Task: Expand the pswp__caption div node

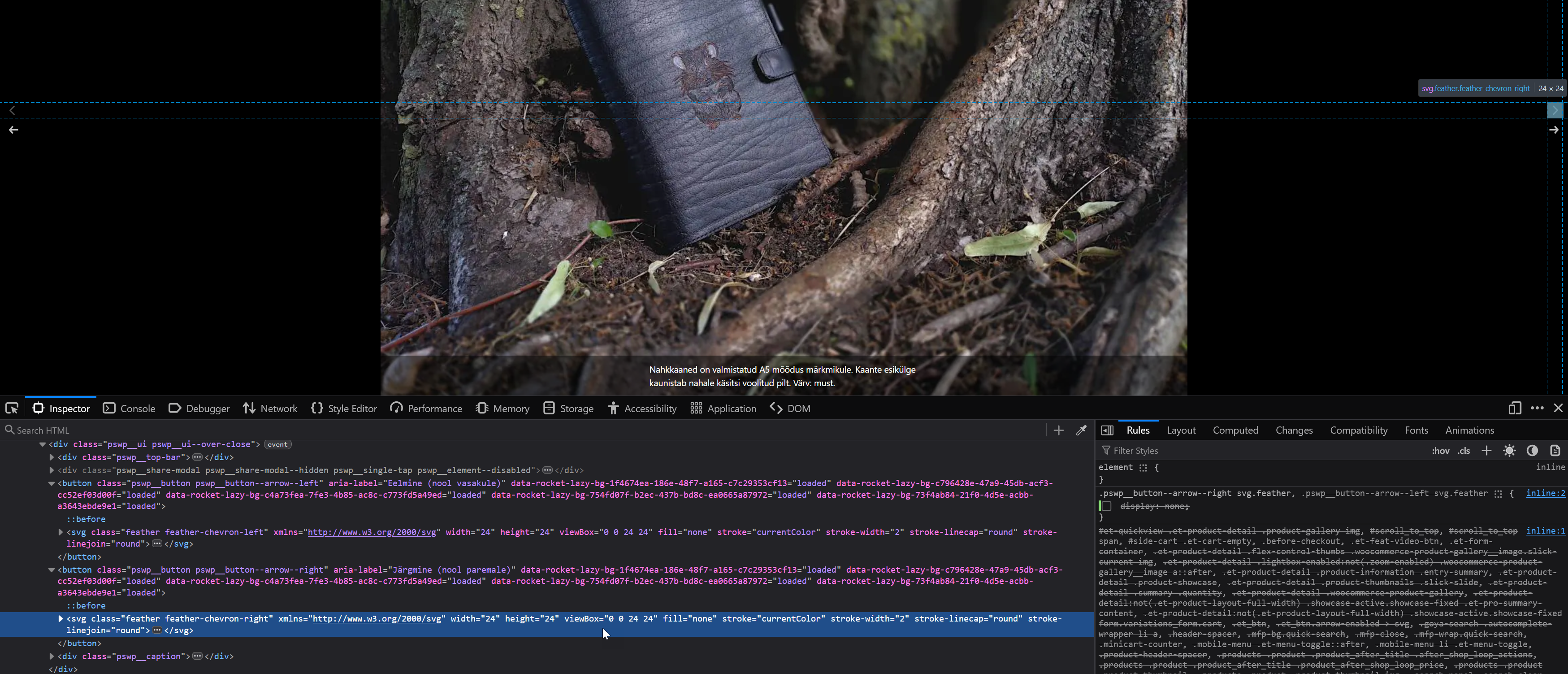Action: 52,657
